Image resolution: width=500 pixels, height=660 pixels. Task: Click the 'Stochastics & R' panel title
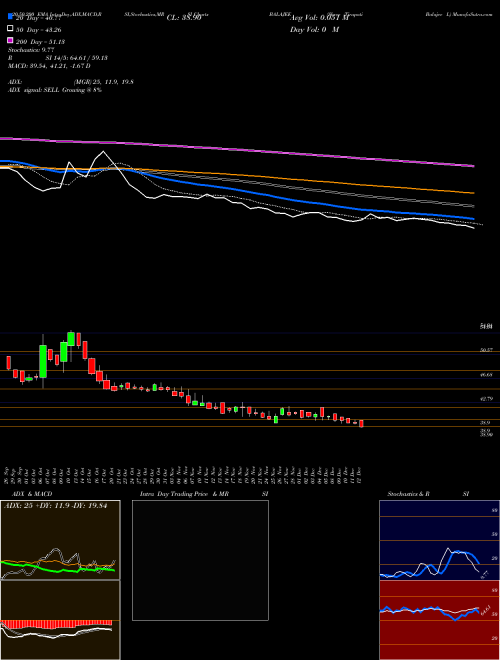click(409, 494)
